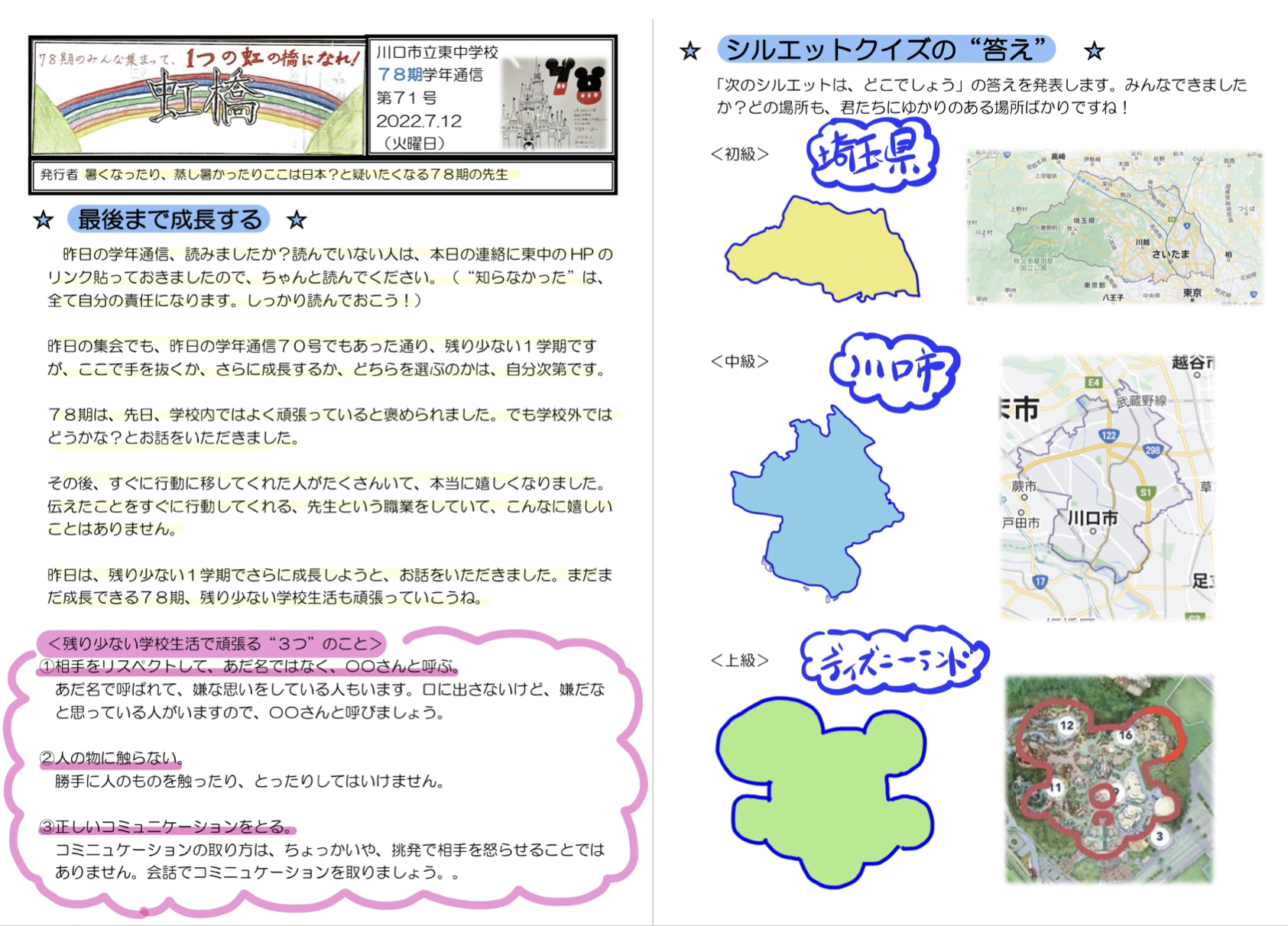Select the 川口市立東中学校 school name text

[x=437, y=52]
